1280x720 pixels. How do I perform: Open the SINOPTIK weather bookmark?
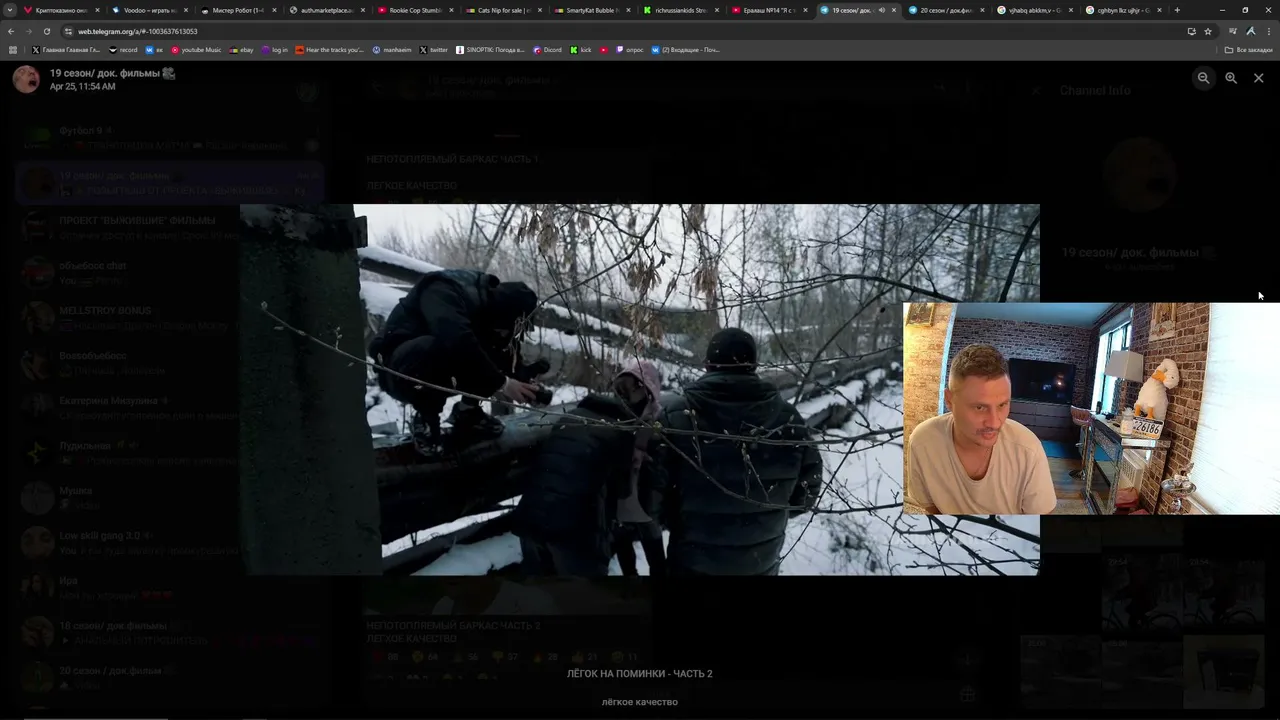[490, 49]
